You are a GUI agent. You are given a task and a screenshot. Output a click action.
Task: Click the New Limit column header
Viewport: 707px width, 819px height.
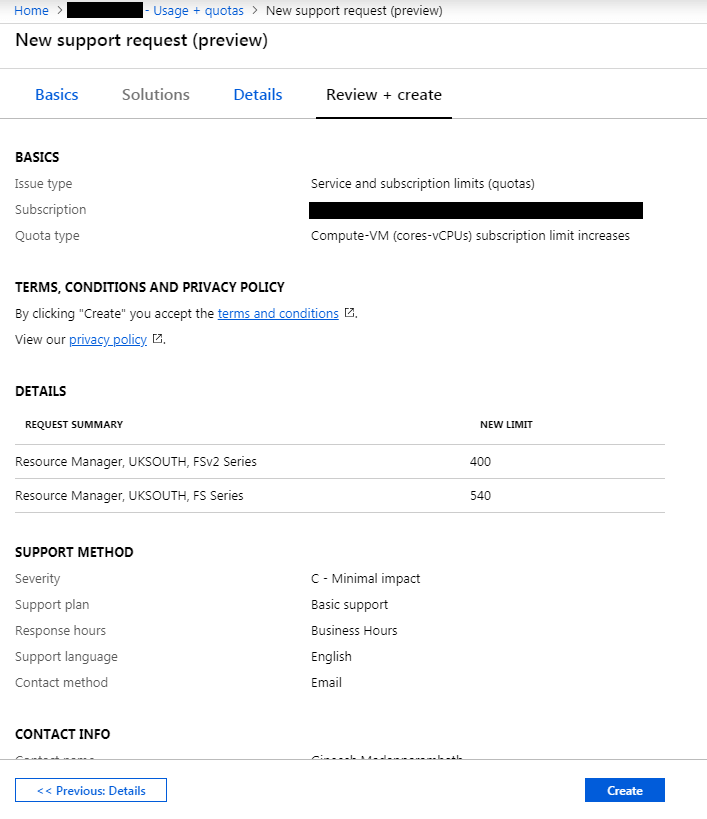(506, 425)
